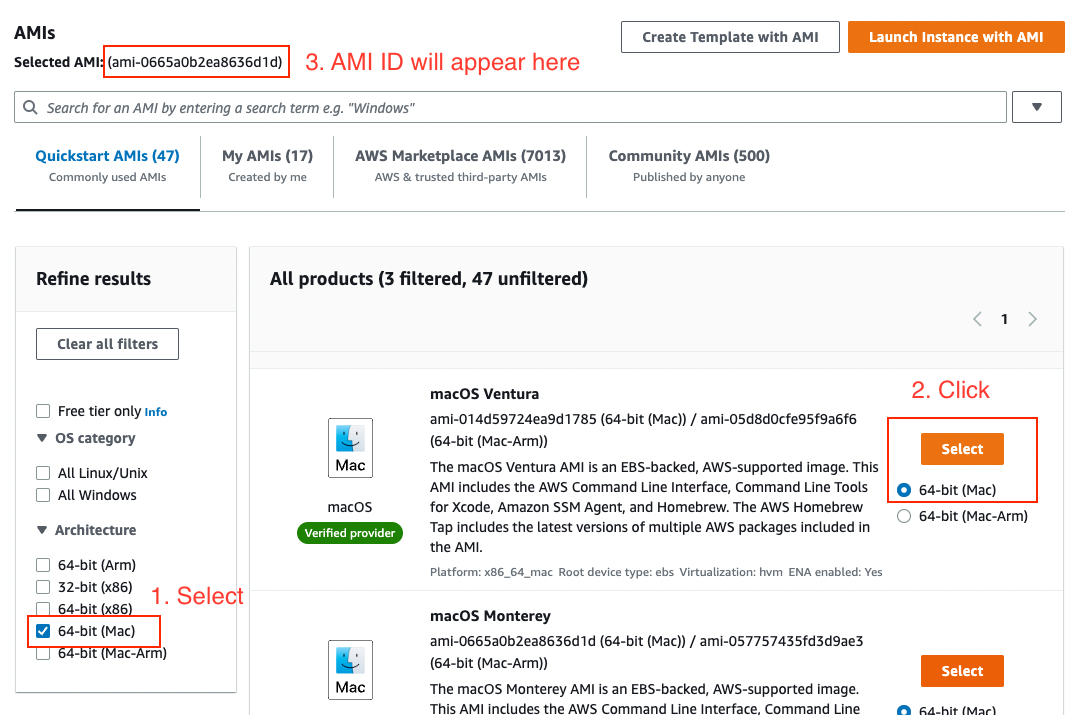Switch to the Quickstart AMIs tab

(x=107, y=165)
